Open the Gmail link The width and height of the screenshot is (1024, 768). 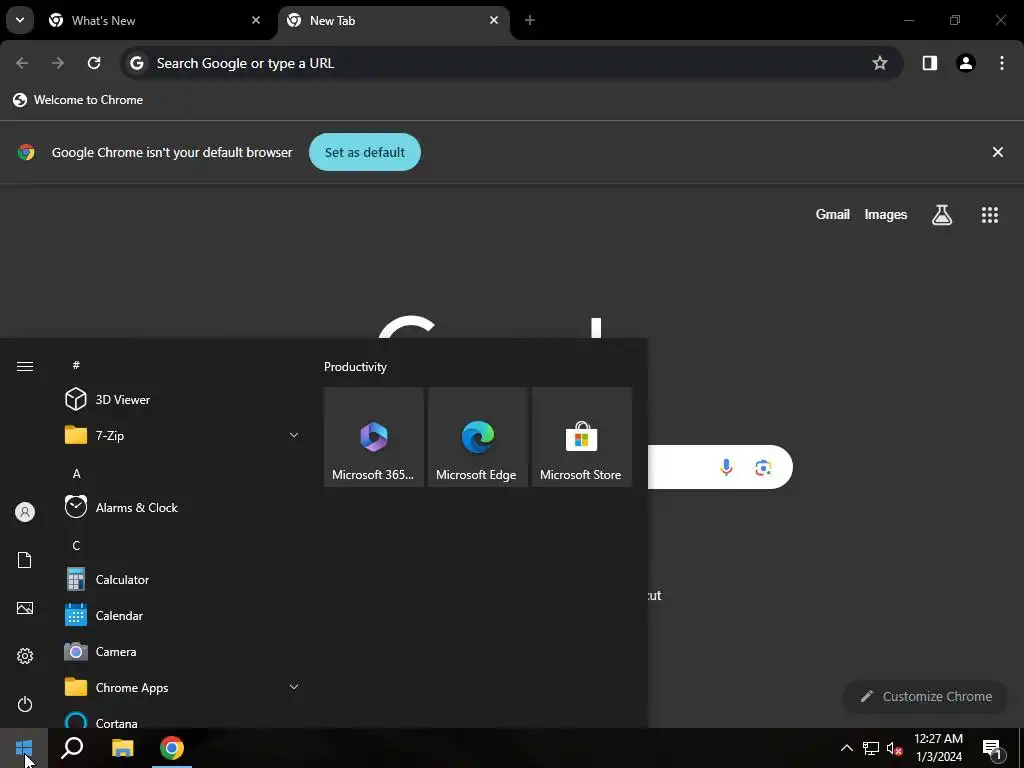pos(833,214)
